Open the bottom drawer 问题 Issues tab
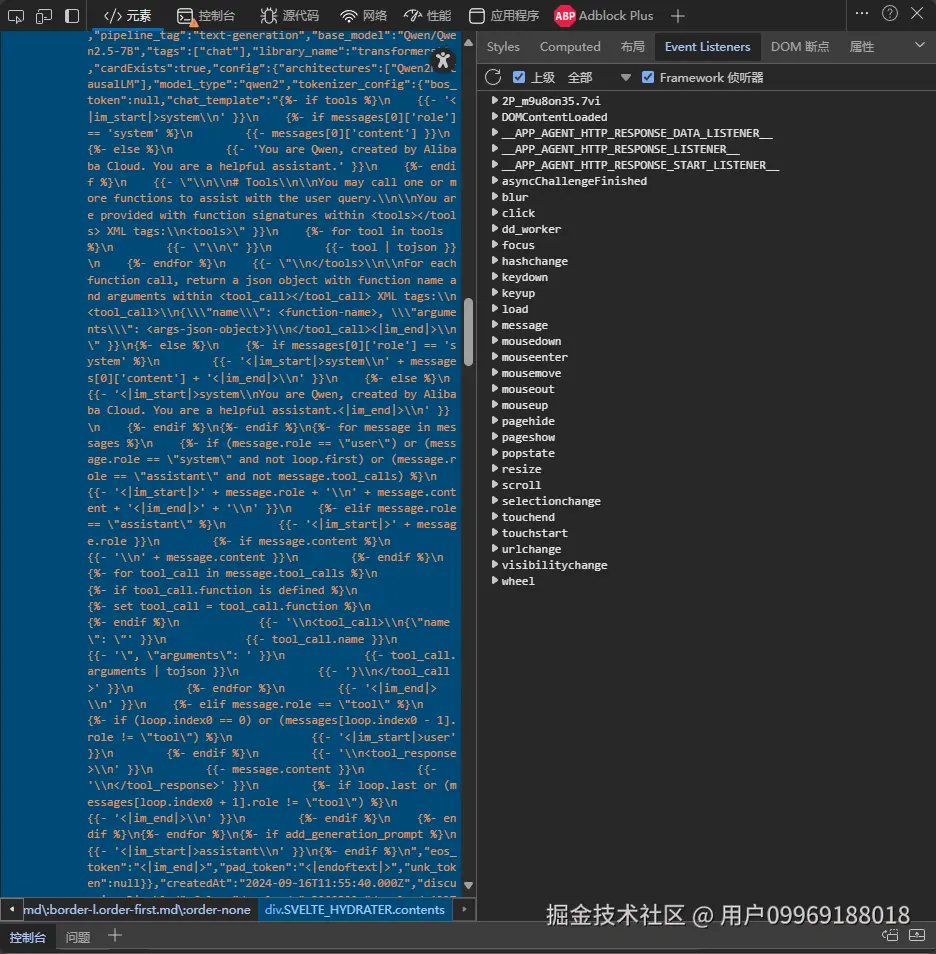 78,937
